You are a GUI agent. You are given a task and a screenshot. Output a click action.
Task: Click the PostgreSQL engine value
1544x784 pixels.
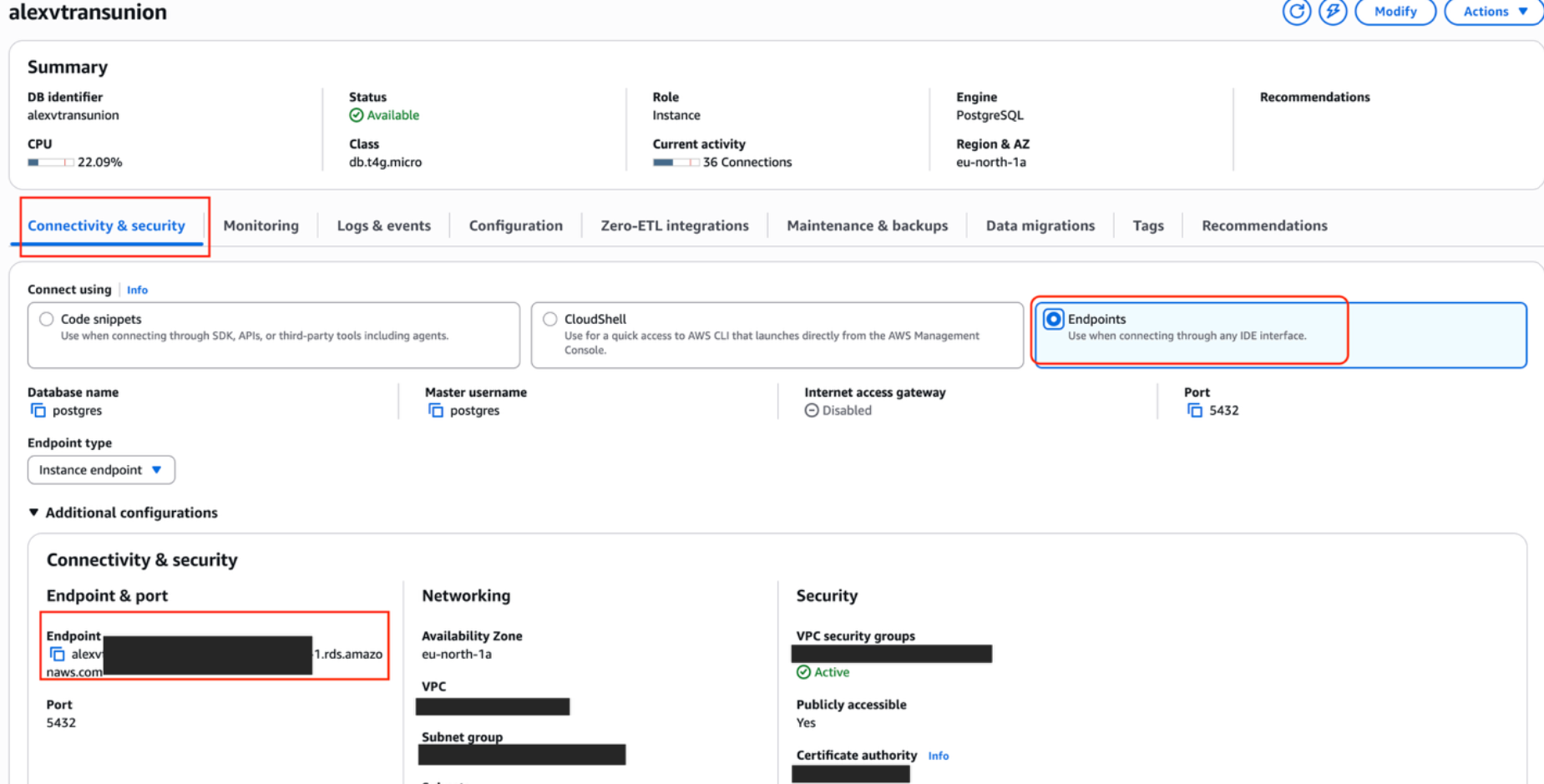990,115
